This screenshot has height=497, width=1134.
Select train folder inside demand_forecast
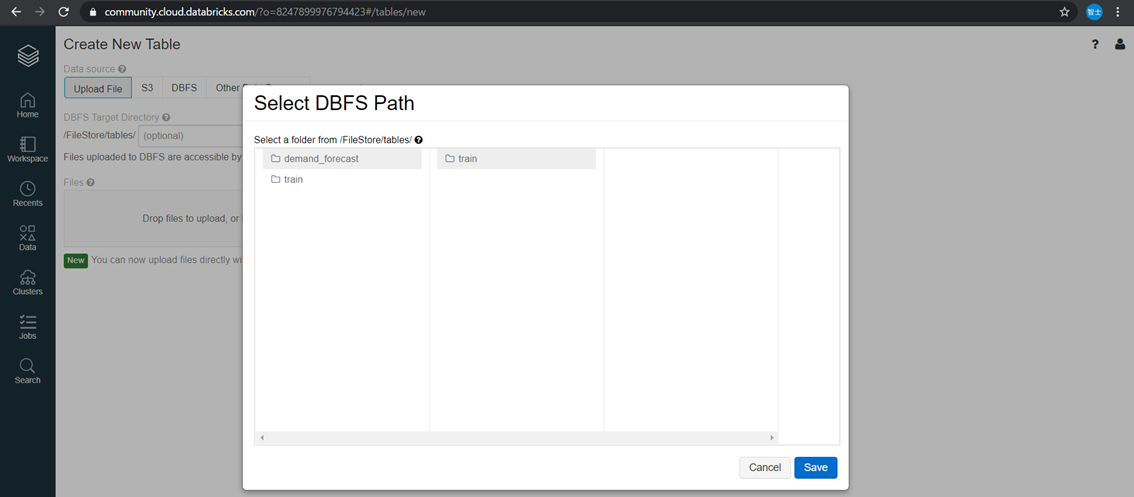(x=516, y=158)
